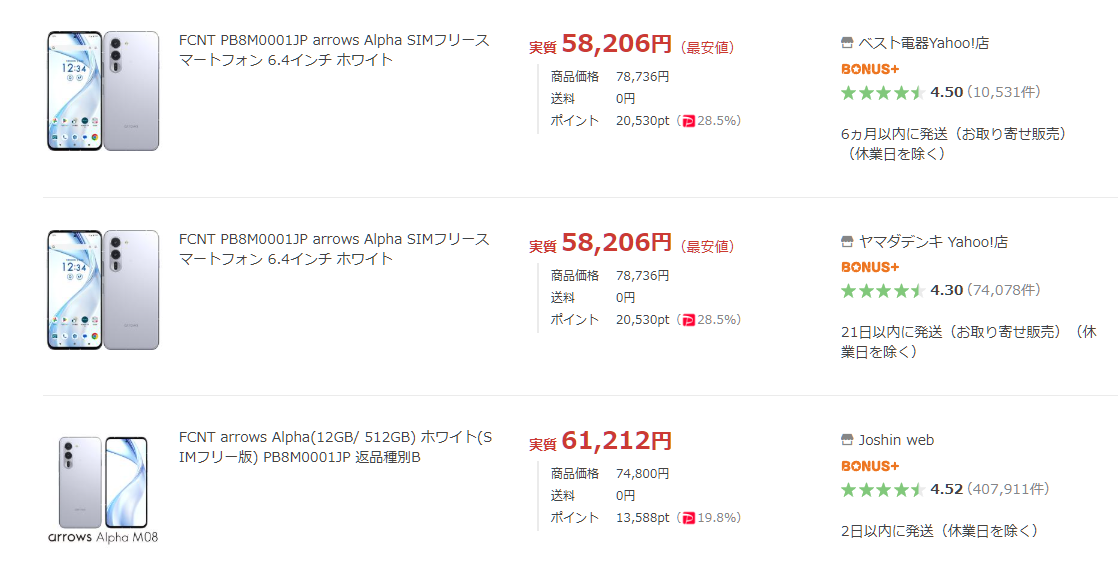Screen dimensions: 1118x573
Task: Click the PayPay icon next to 19.8%
Action: 688,518
